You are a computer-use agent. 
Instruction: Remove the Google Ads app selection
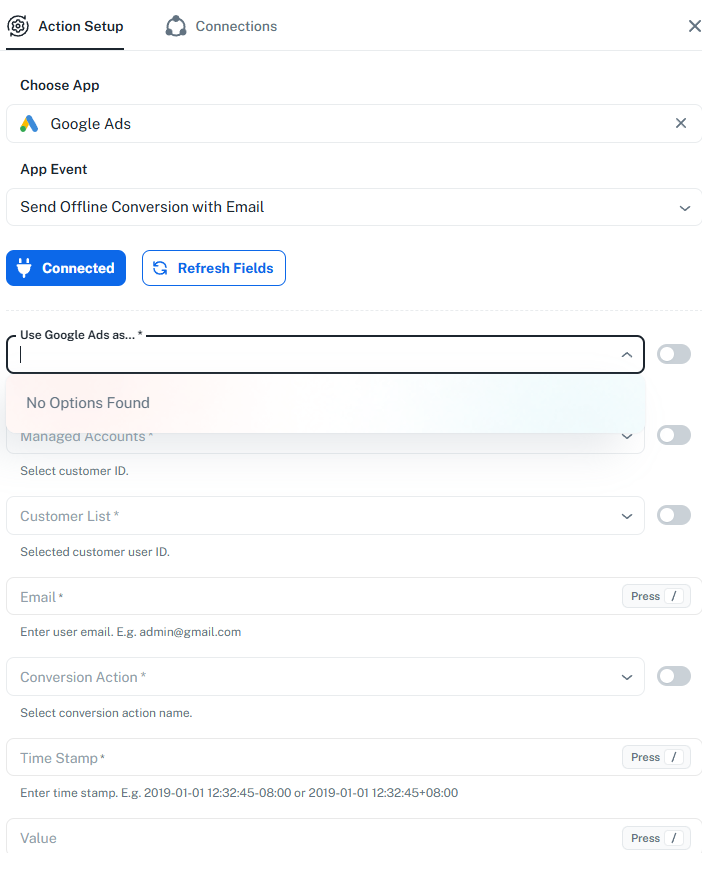tap(681, 123)
